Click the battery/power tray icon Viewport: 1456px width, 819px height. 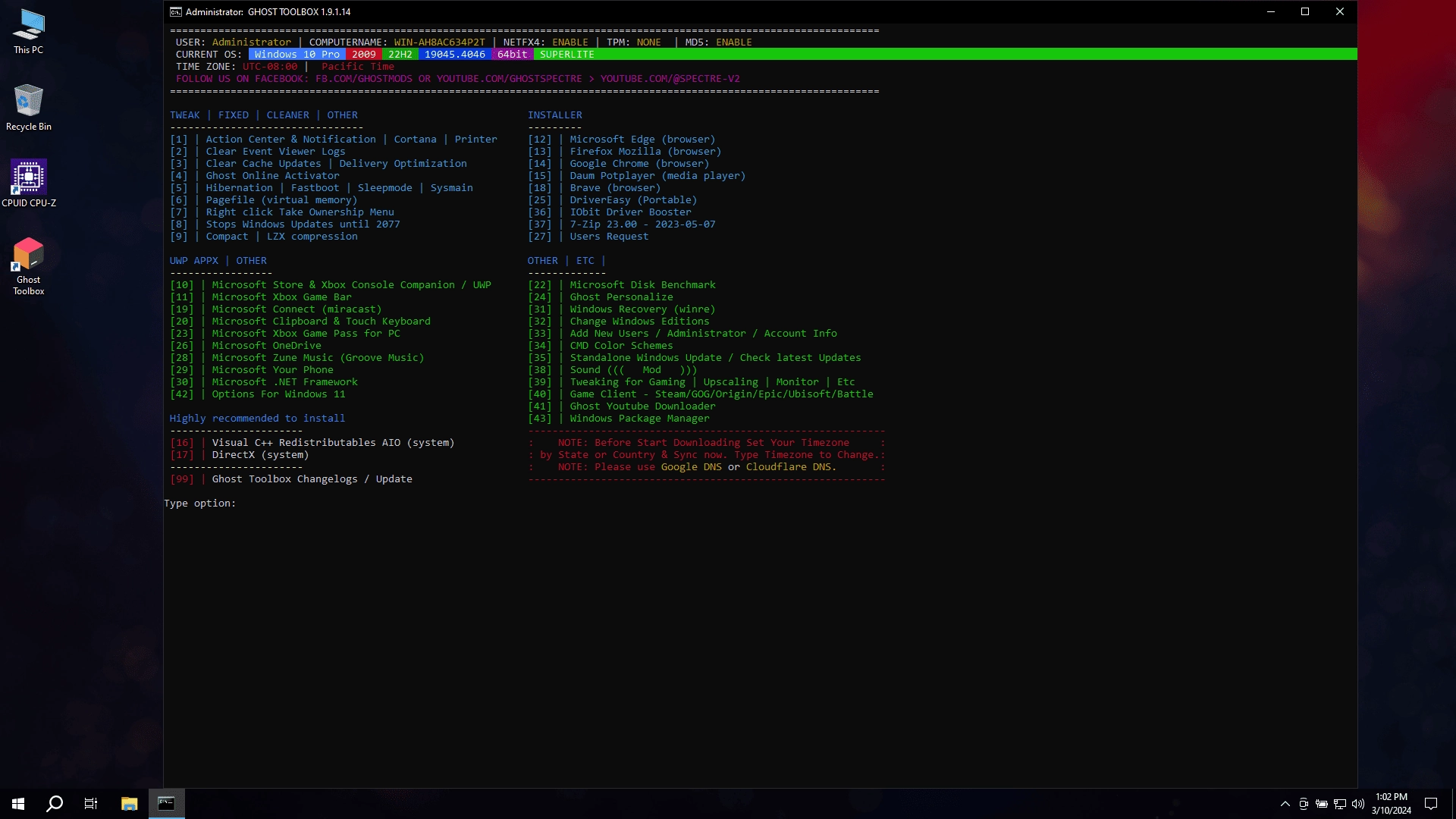click(1322, 804)
